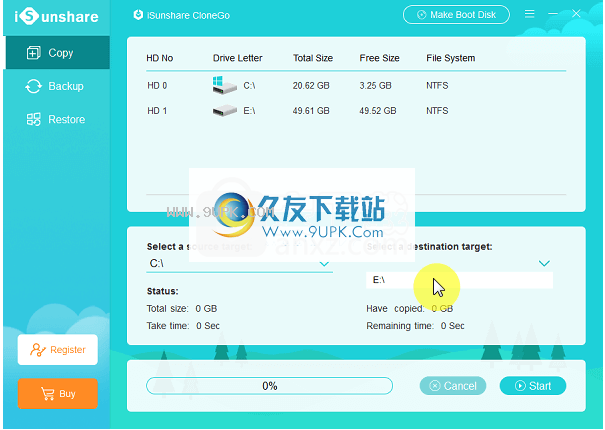Click the X icon on the Cancel button
The image size is (605, 430).
click(x=435, y=386)
